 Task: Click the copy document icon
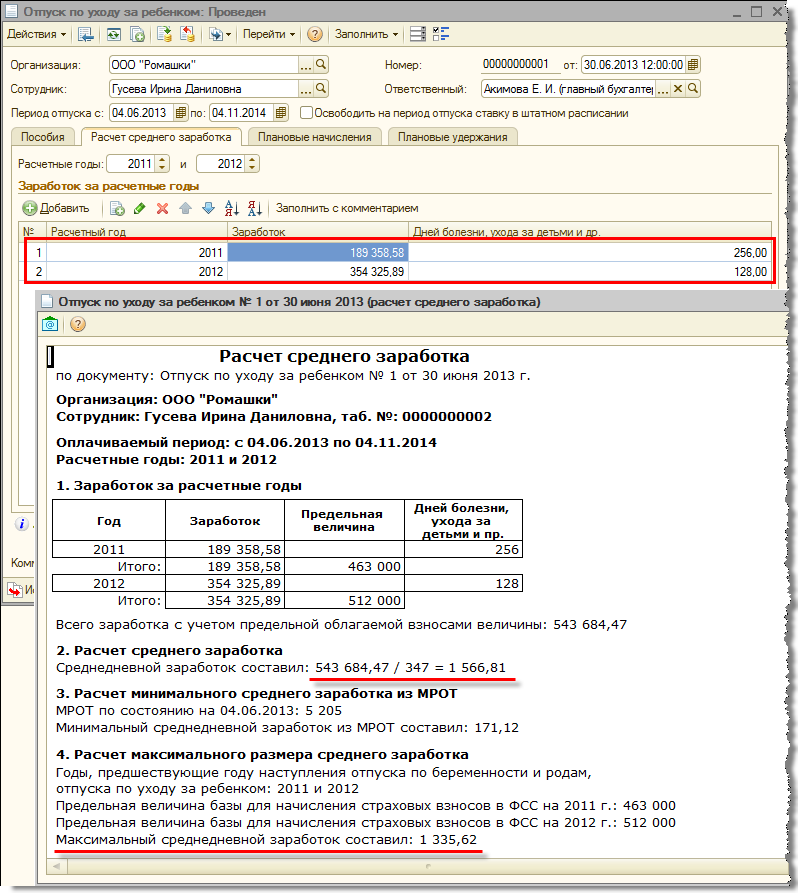coord(137,34)
